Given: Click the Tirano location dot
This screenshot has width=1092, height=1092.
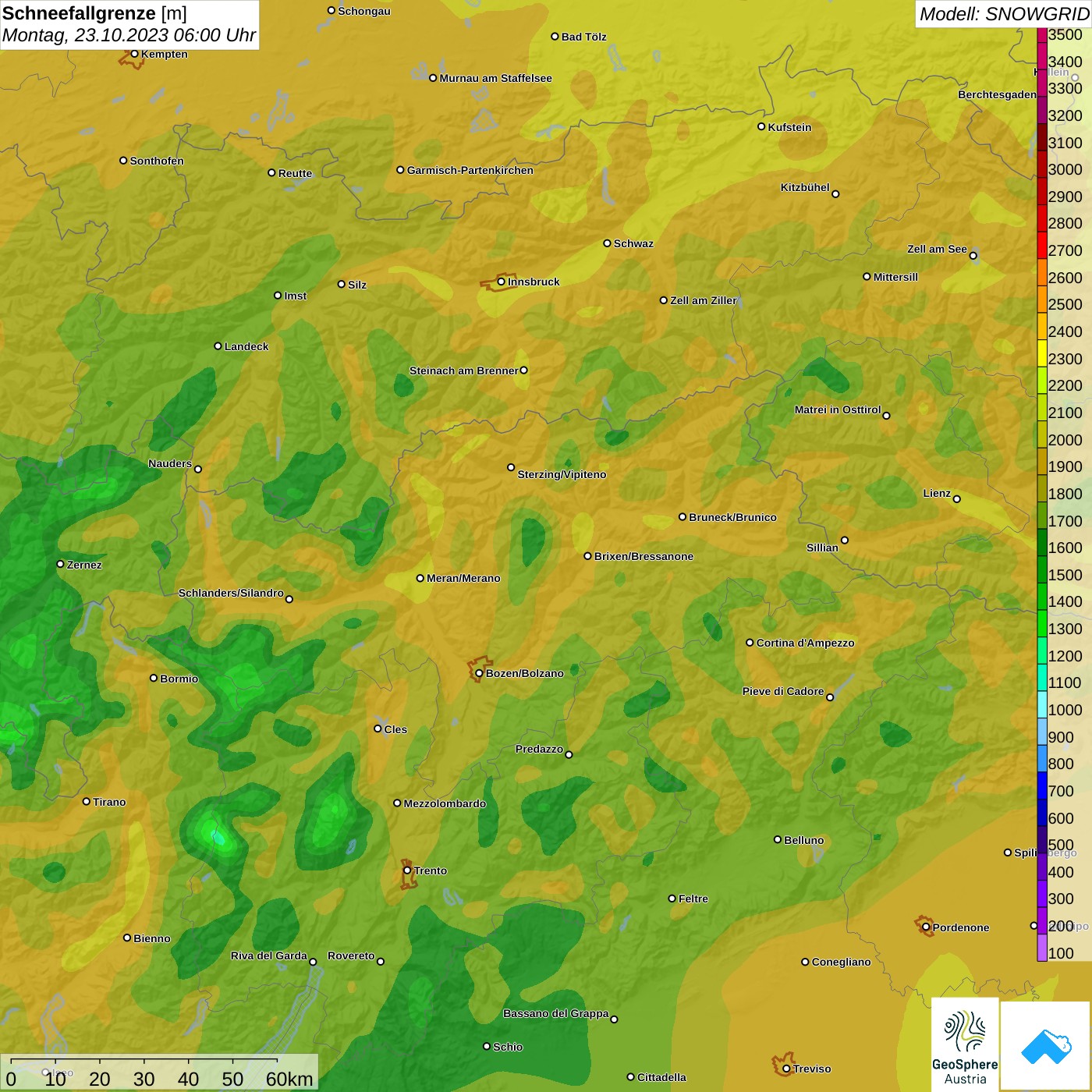Looking at the screenshot, I should pyautogui.click(x=87, y=801).
